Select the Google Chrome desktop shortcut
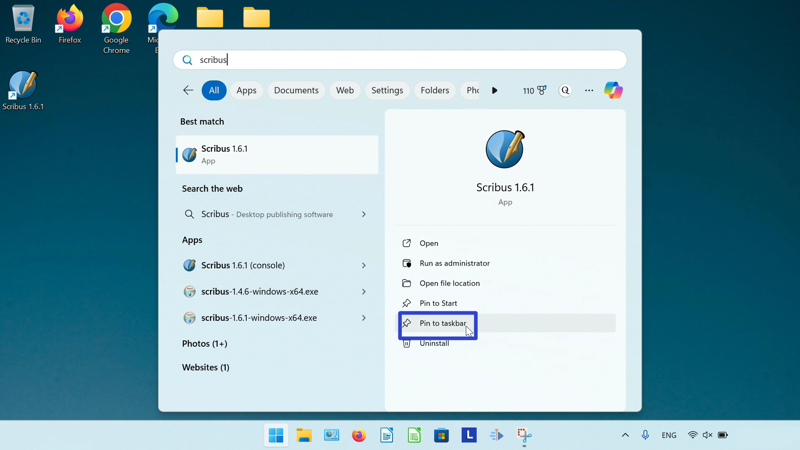 coord(116,29)
